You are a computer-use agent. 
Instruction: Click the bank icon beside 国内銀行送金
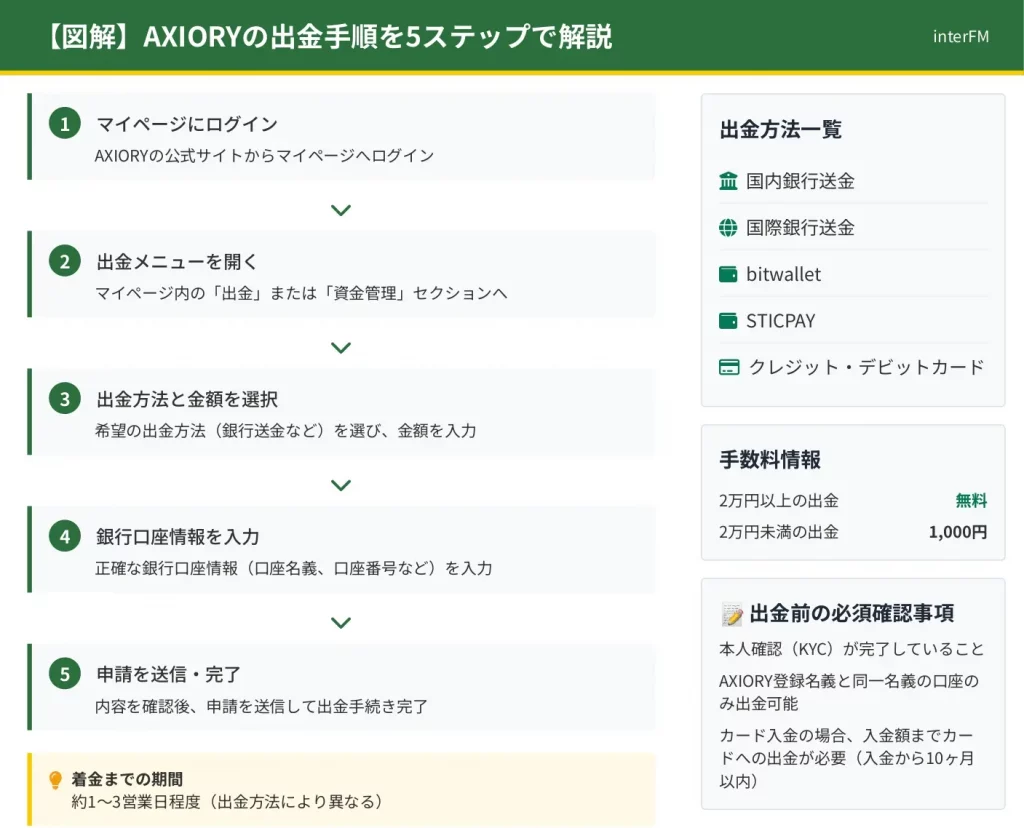point(728,181)
